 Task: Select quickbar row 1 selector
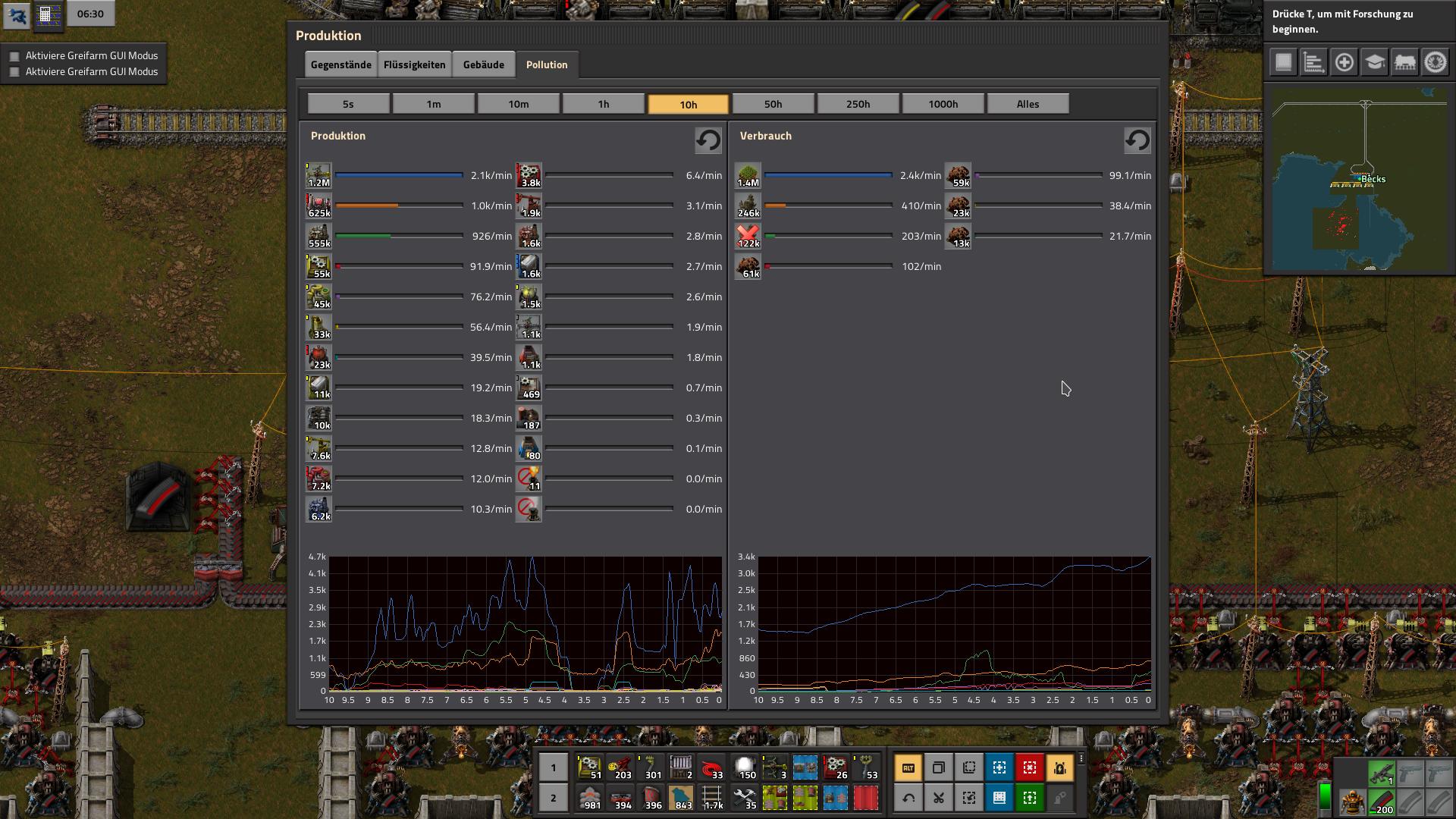[553, 767]
